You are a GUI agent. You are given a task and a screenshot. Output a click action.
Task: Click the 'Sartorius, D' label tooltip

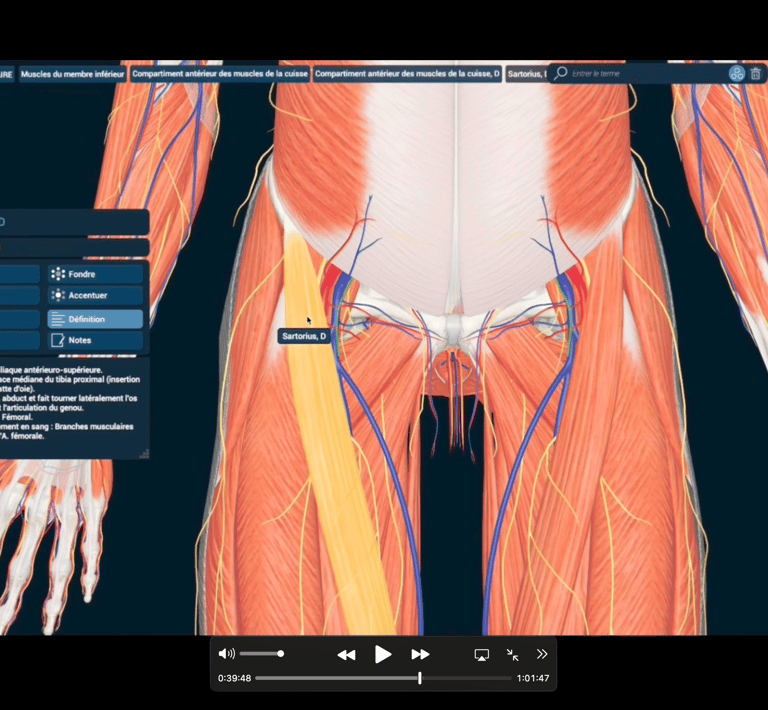click(304, 336)
